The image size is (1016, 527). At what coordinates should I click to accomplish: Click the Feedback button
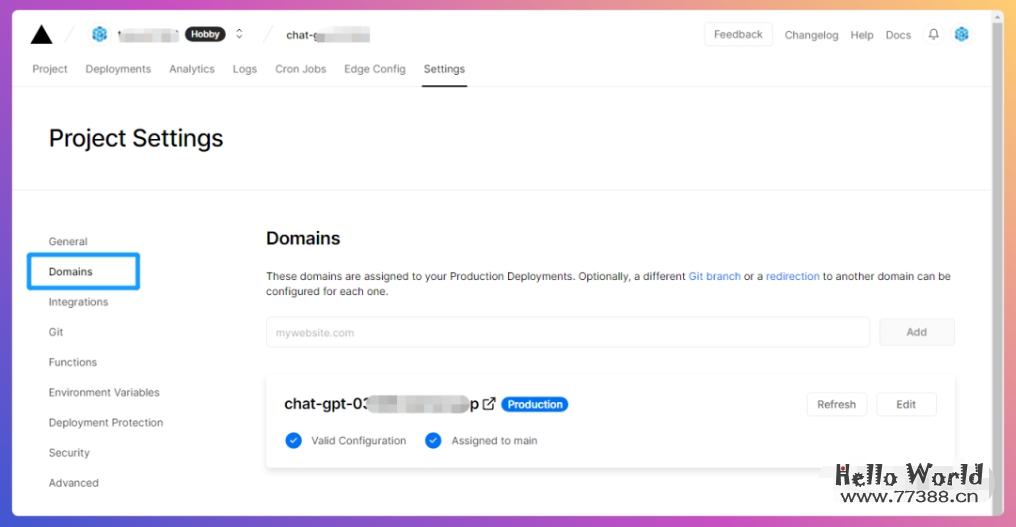(738, 35)
